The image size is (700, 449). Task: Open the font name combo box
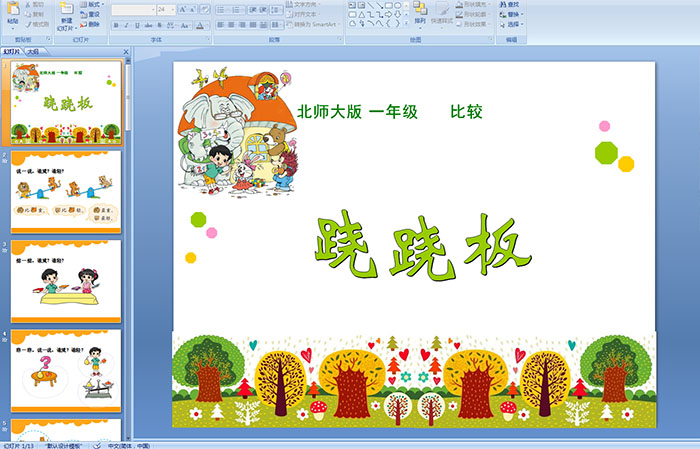coord(133,9)
